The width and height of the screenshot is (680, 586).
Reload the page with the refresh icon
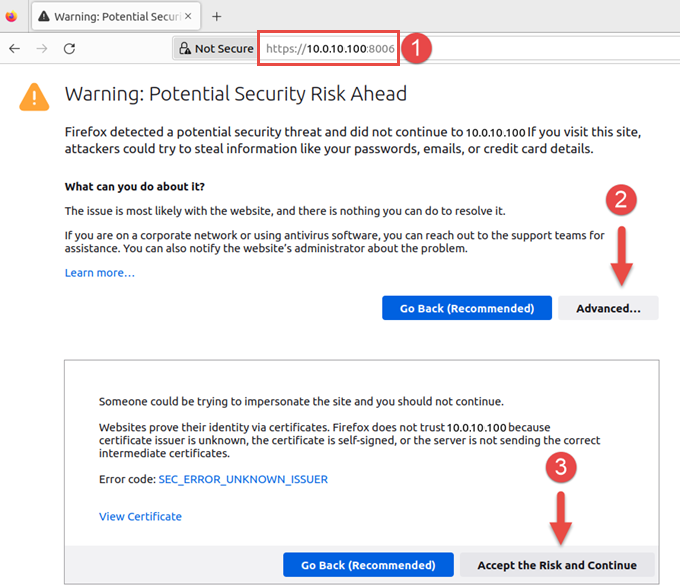(69, 48)
